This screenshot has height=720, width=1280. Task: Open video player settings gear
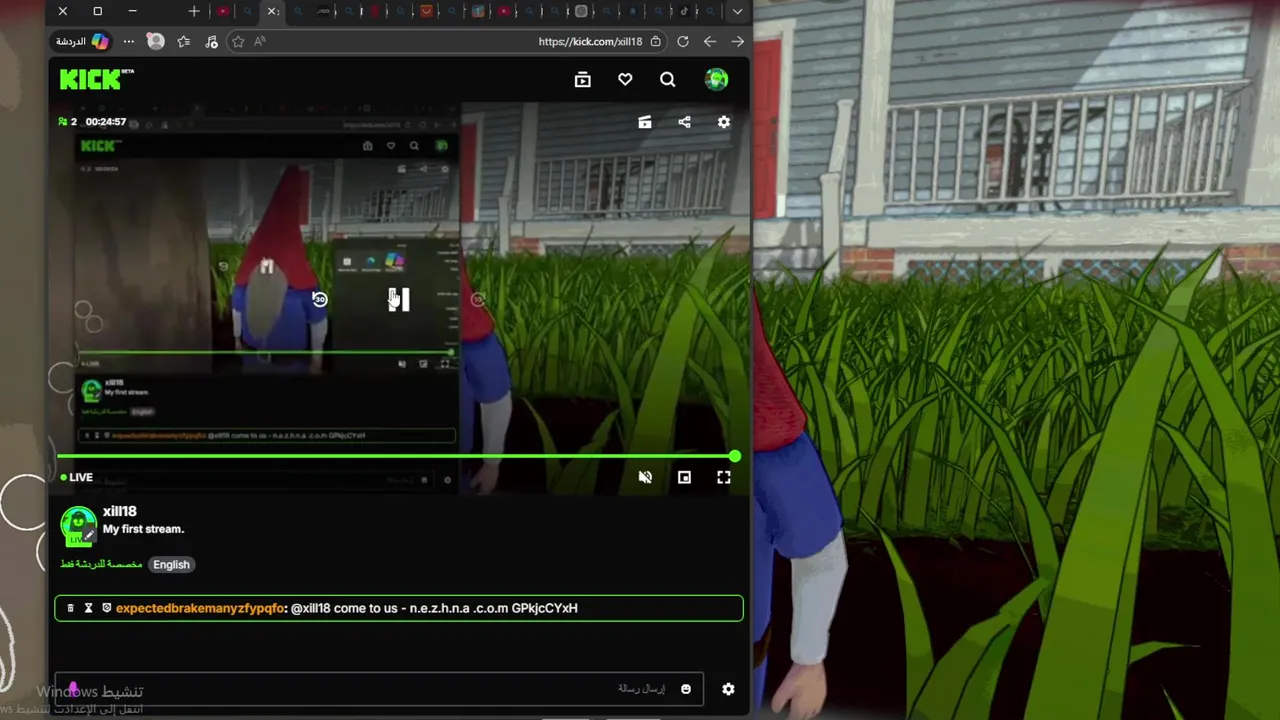(724, 122)
